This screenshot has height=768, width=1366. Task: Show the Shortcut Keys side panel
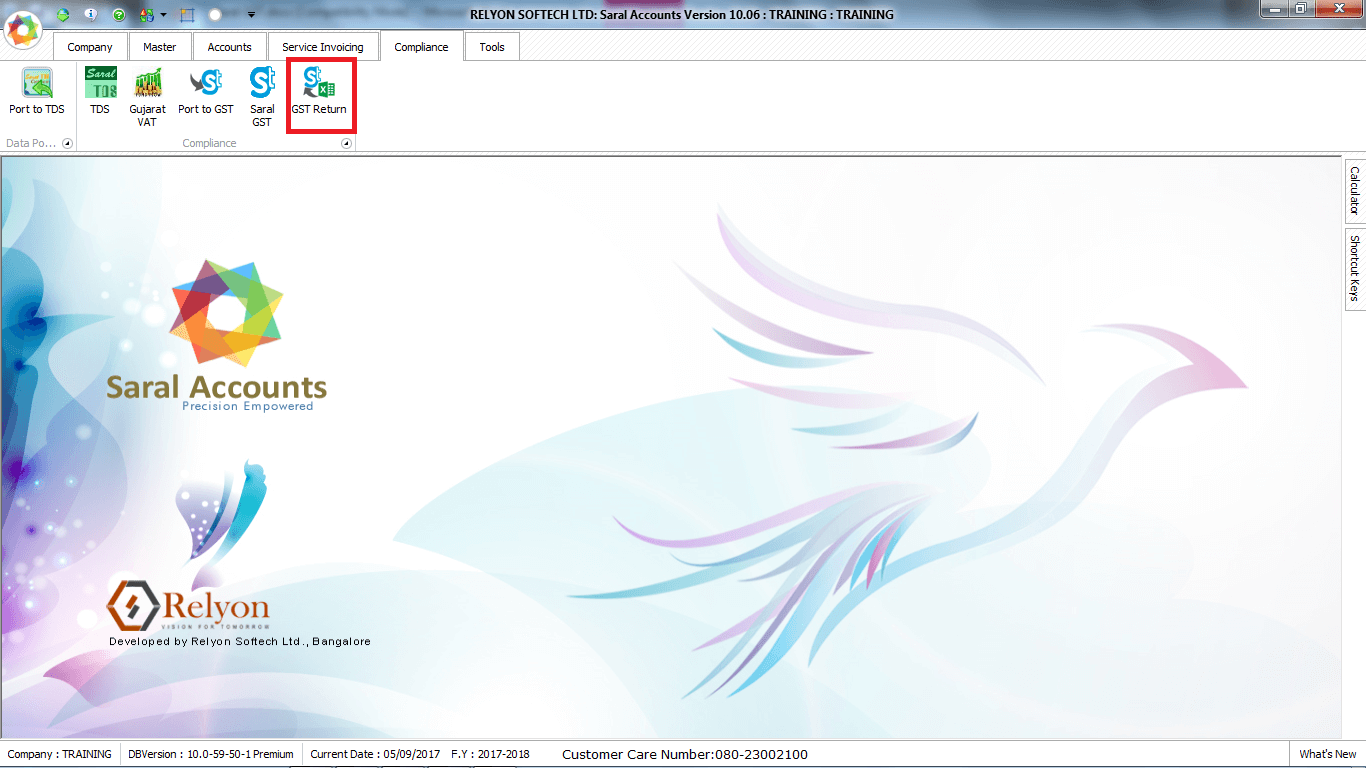[1355, 268]
